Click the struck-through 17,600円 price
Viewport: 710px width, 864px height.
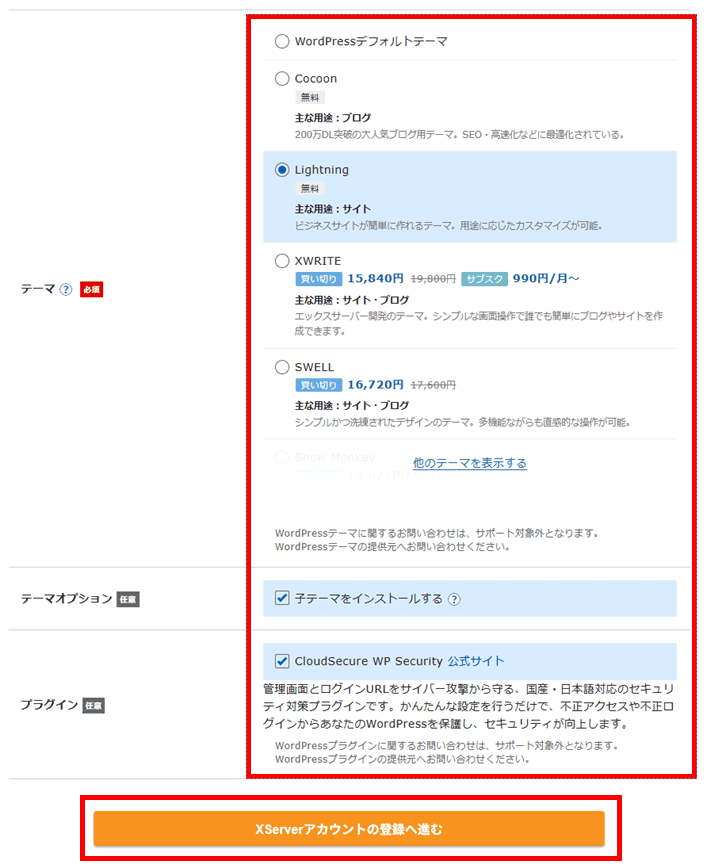coord(433,385)
